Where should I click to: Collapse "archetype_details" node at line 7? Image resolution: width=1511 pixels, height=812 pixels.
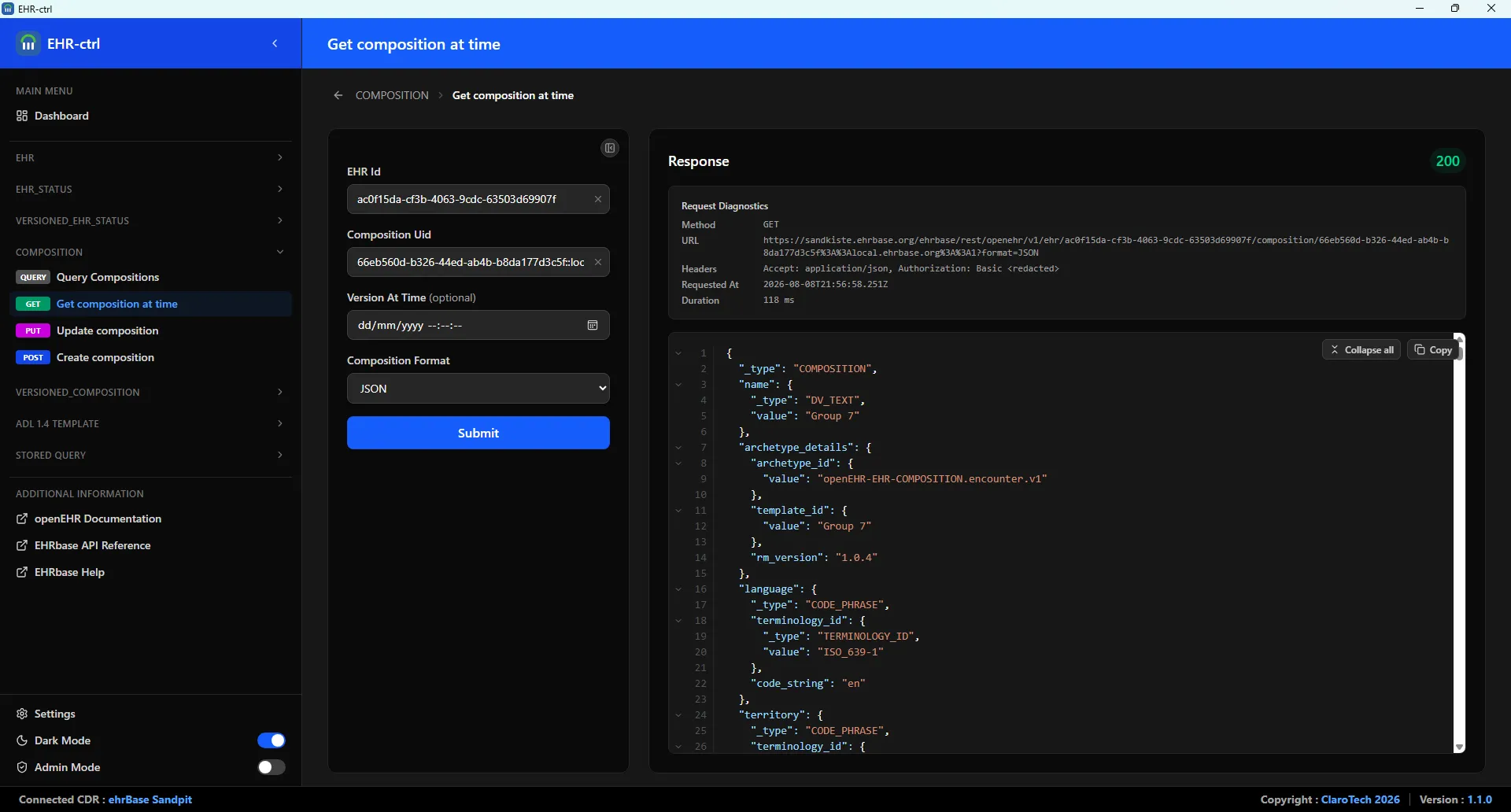[x=678, y=448]
